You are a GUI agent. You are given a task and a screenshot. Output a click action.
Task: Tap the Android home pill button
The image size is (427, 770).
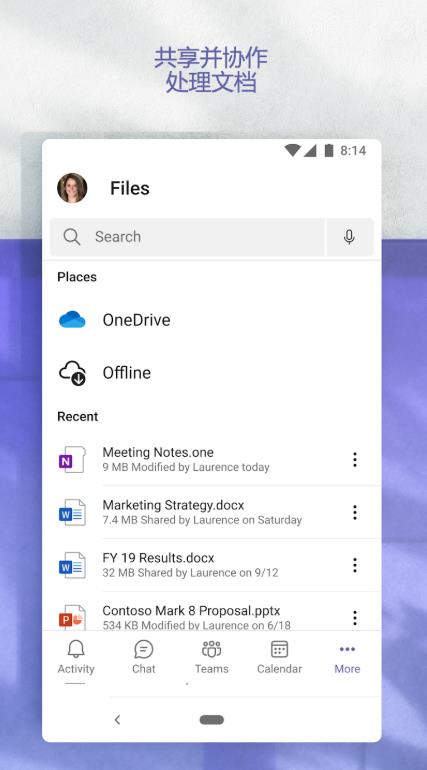tap(212, 720)
